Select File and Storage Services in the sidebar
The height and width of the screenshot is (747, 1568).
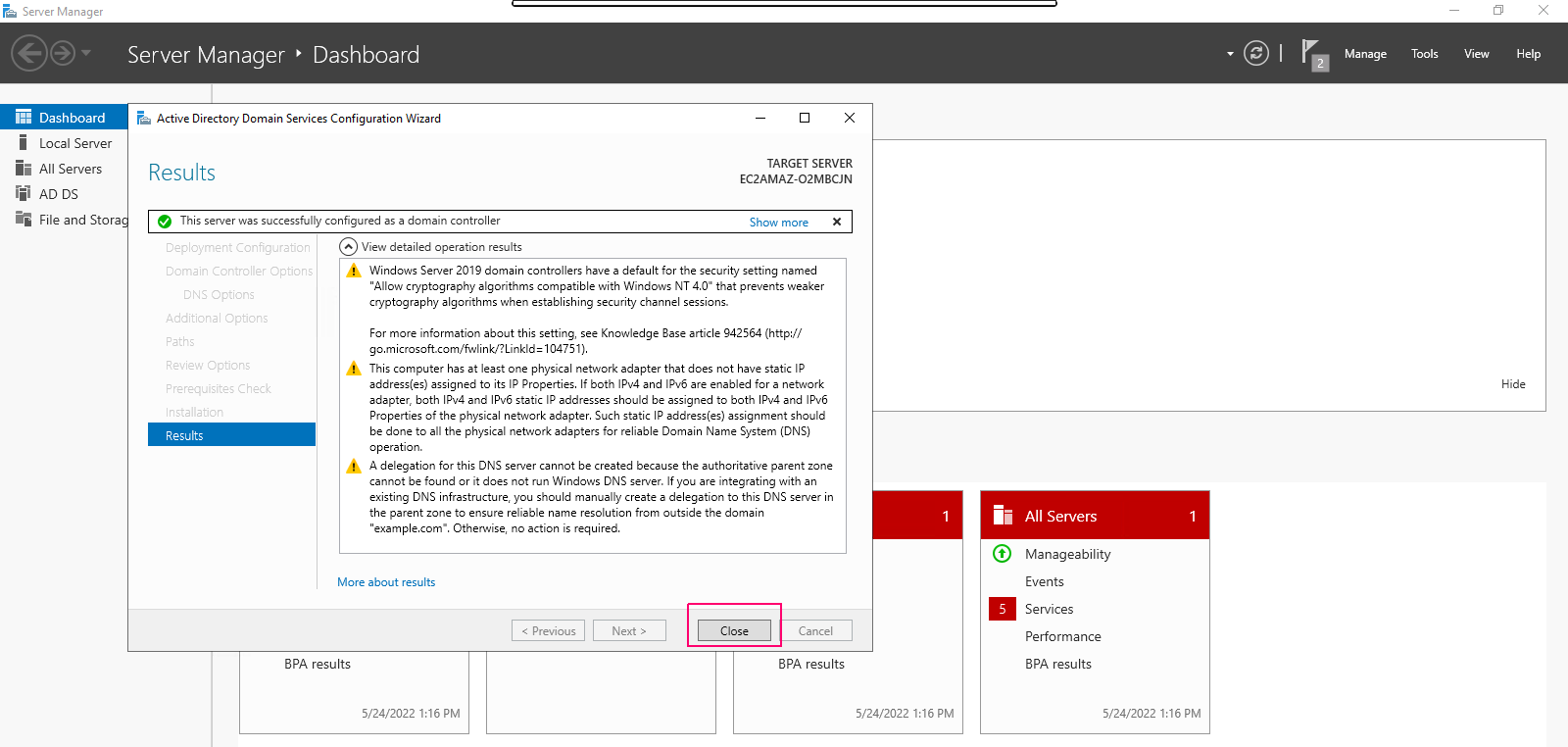point(83,220)
